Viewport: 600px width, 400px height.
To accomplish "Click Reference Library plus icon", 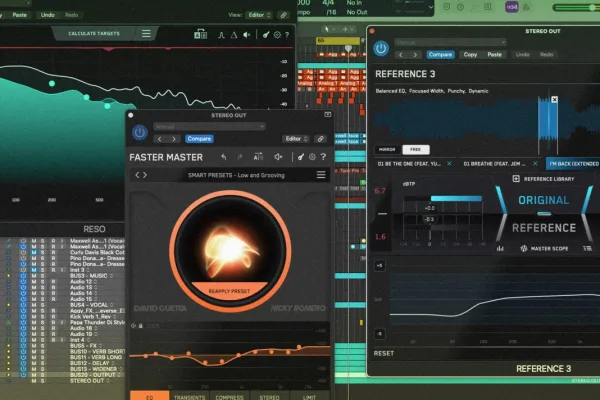I will point(516,179).
